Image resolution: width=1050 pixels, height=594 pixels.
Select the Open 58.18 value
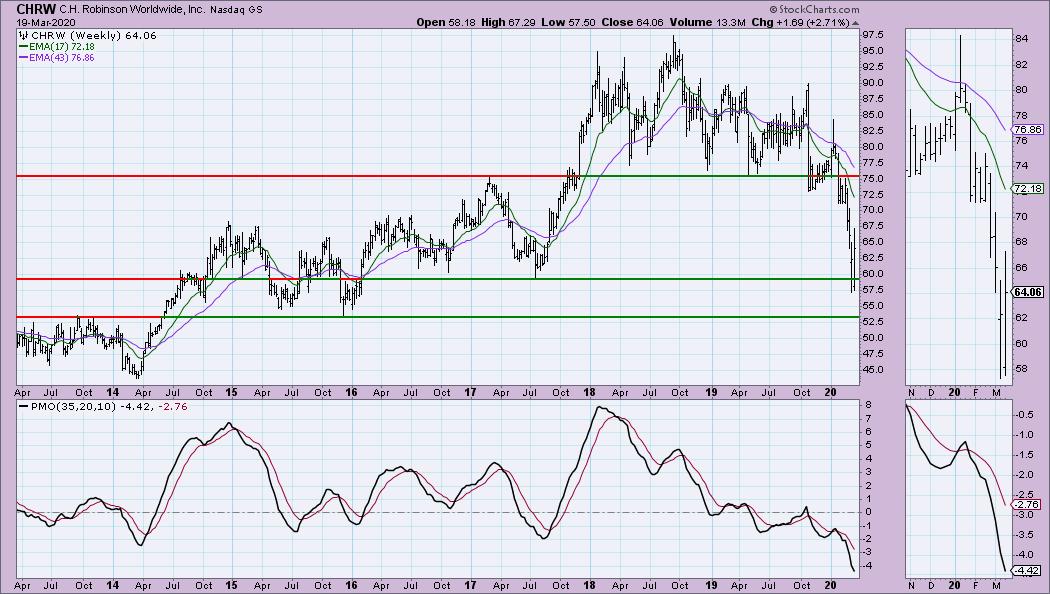point(446,22)
